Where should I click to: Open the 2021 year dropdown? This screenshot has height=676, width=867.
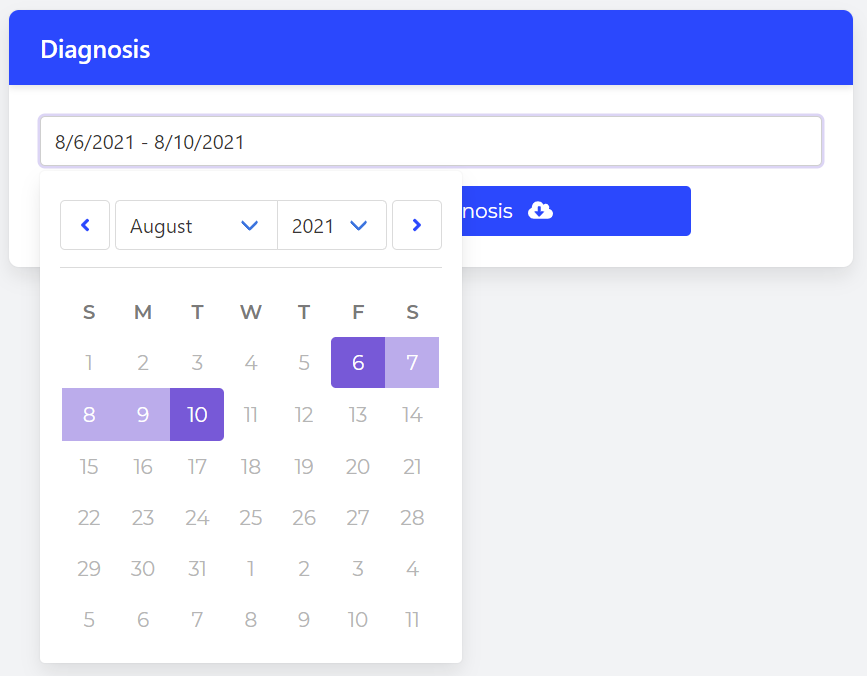click(331, 225)
